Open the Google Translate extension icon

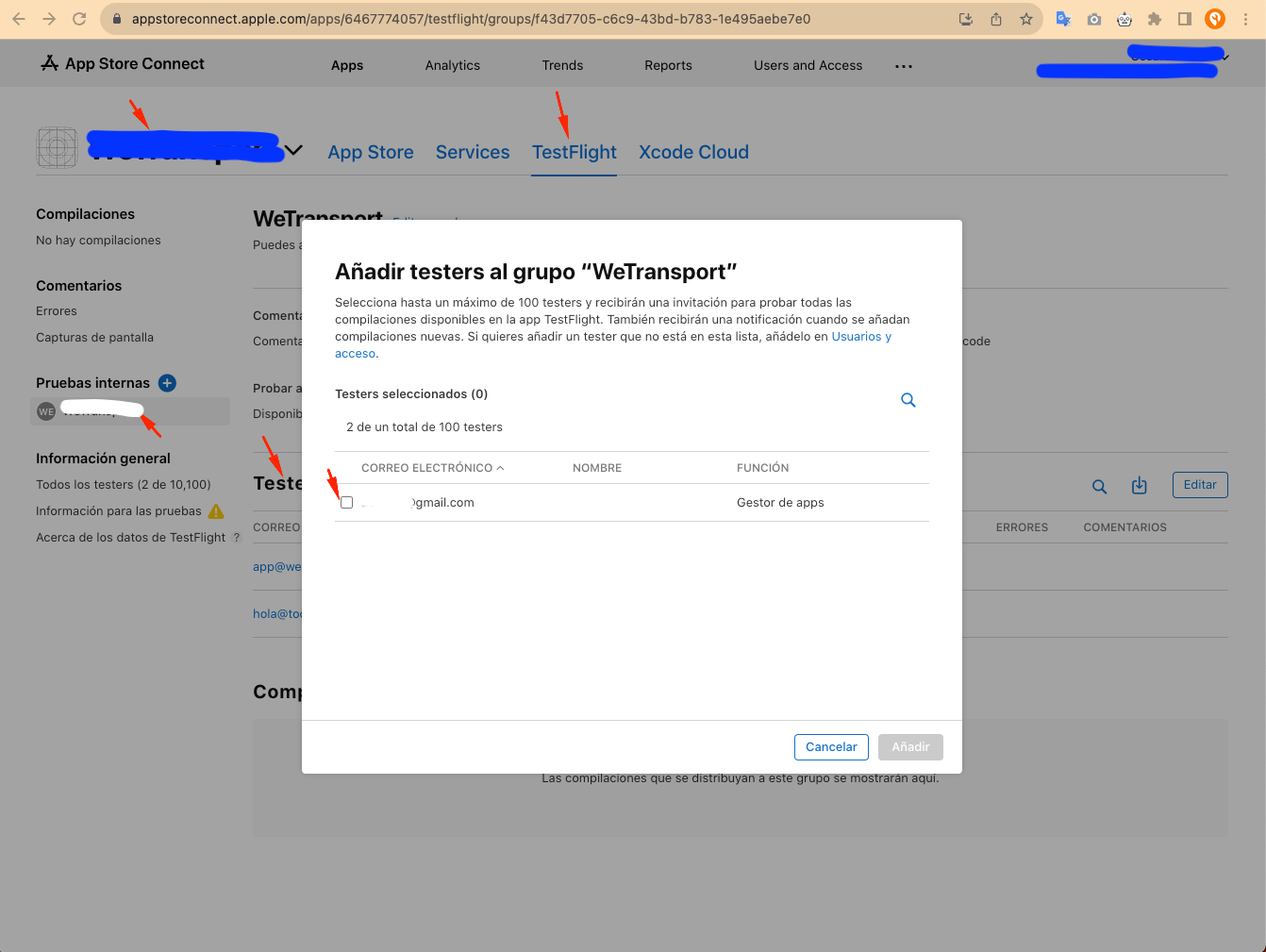[x=1063, y=19]
